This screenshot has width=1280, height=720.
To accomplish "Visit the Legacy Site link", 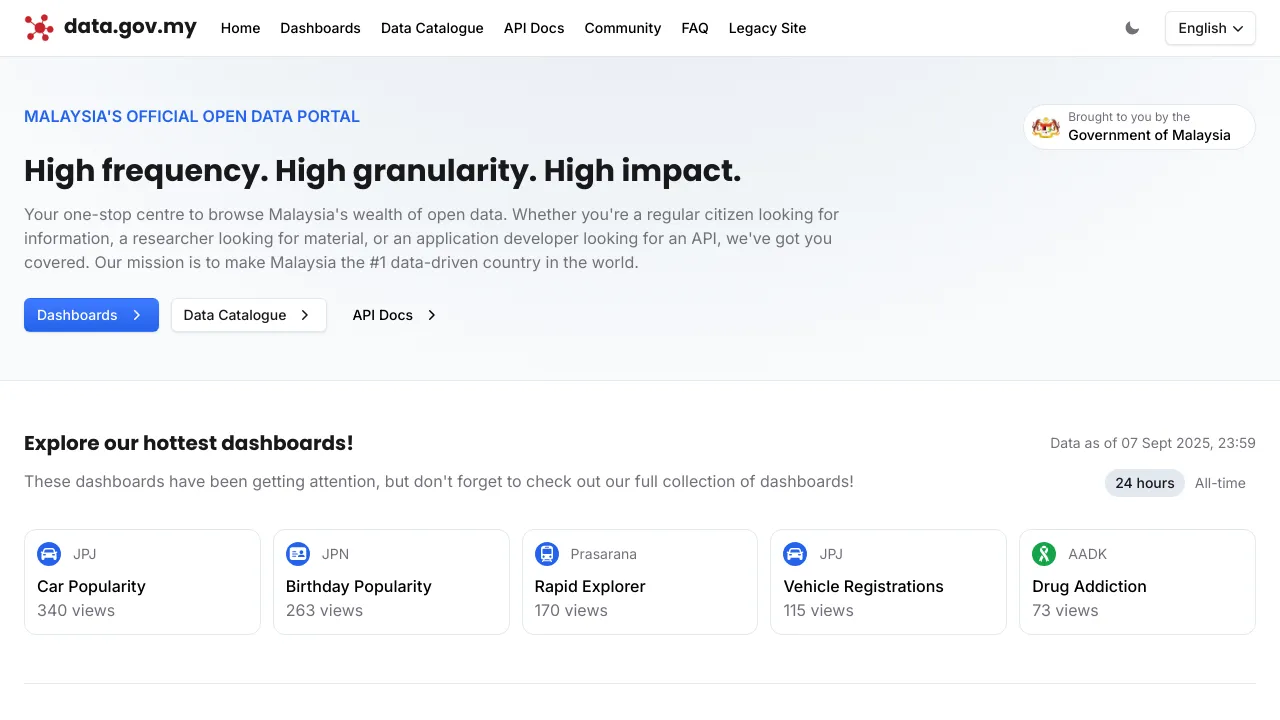I will [x=767, y=28].
